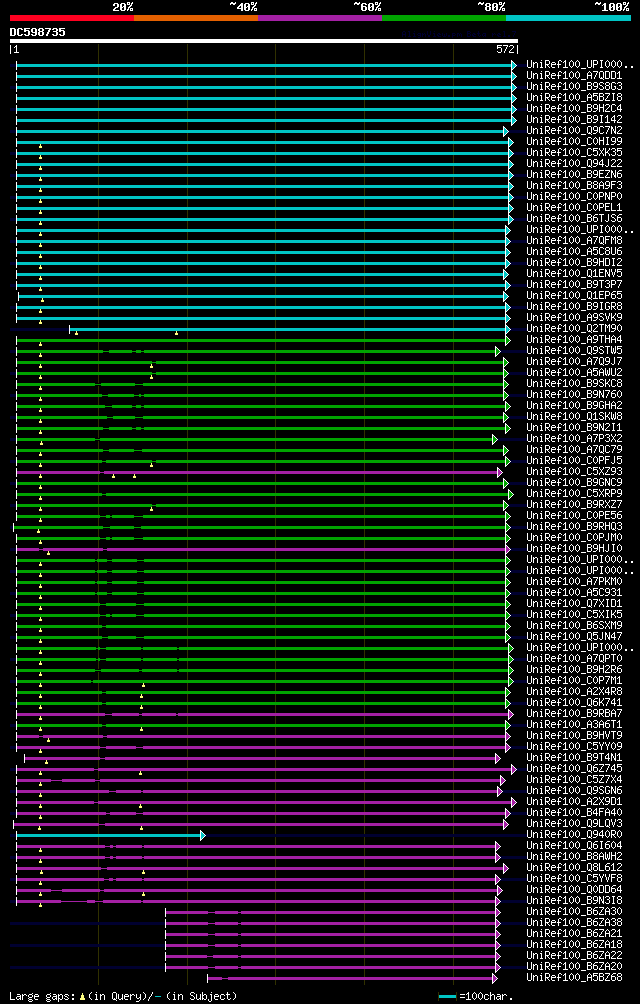Select the UniRef100_Q1EP65 label
Screen dimensions: 640x1004
point(574,296)
